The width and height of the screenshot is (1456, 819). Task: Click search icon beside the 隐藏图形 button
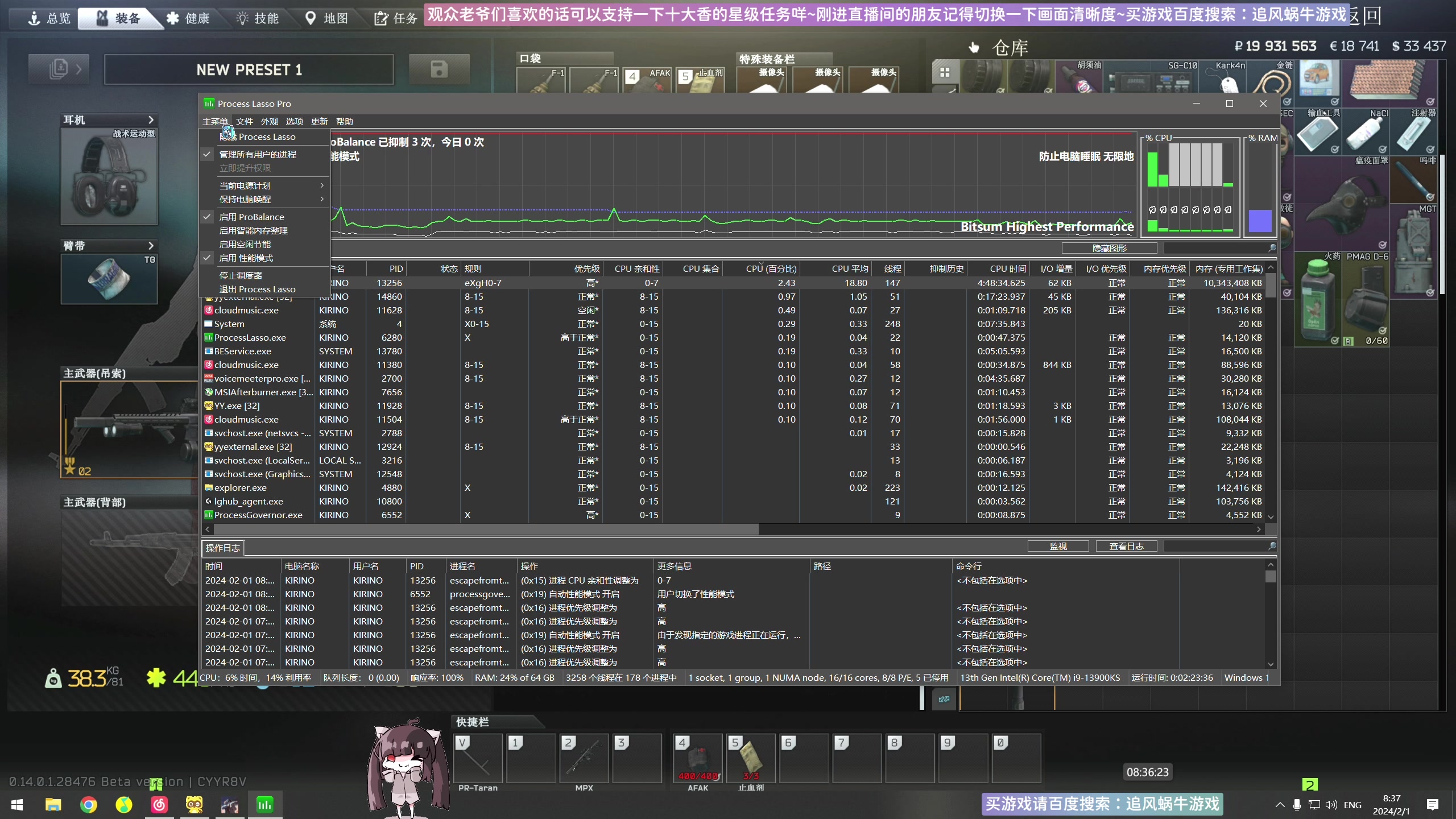pos(1272,248)
